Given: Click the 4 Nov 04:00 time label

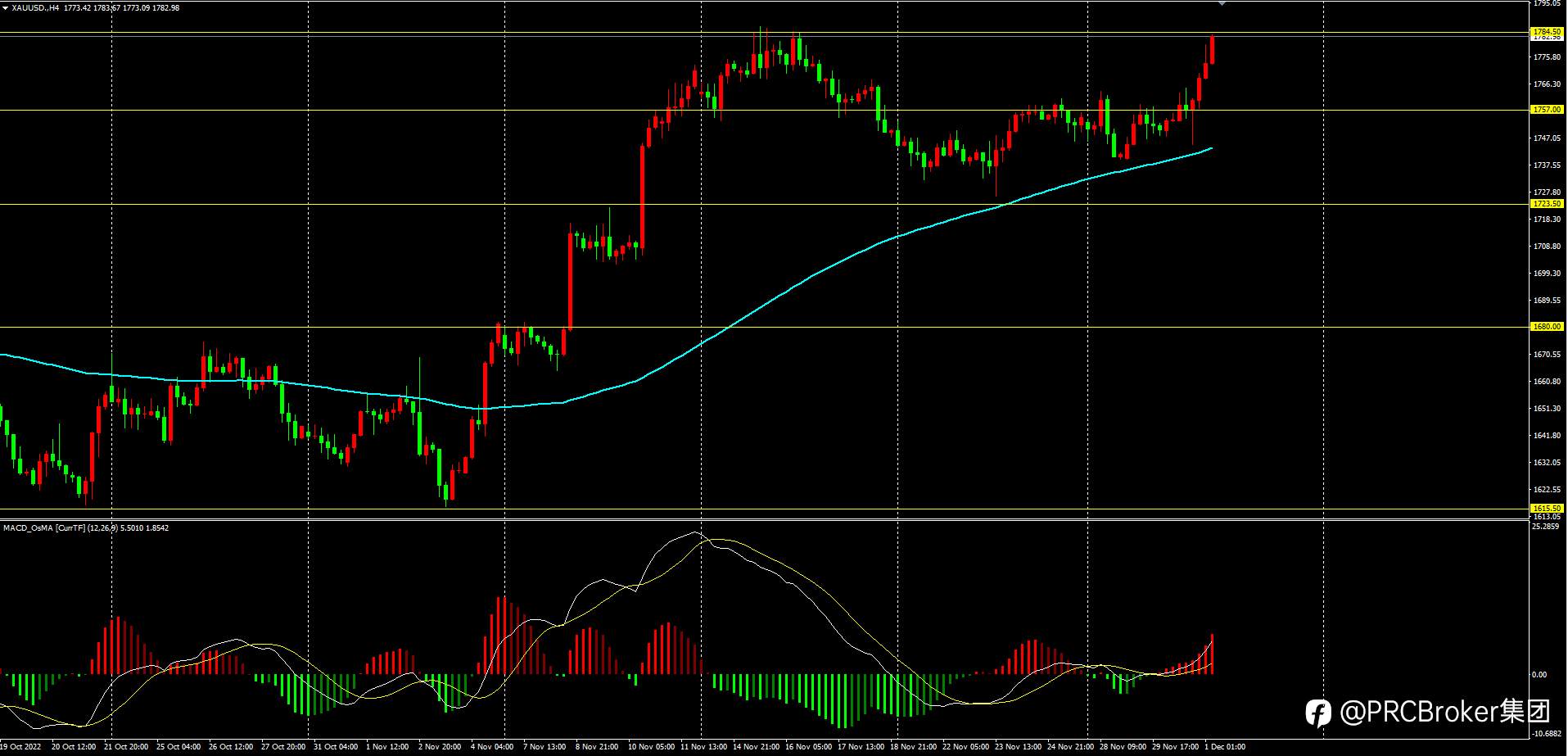Looking at the screenshot, I should click(x=492, y=747).
